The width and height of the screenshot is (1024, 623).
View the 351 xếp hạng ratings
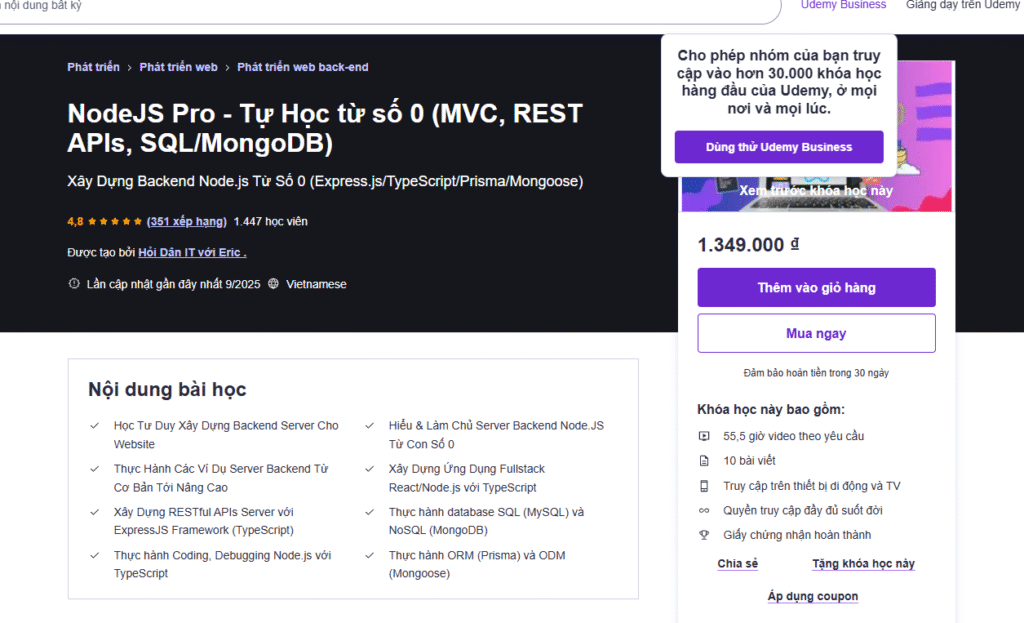point(186,222)
